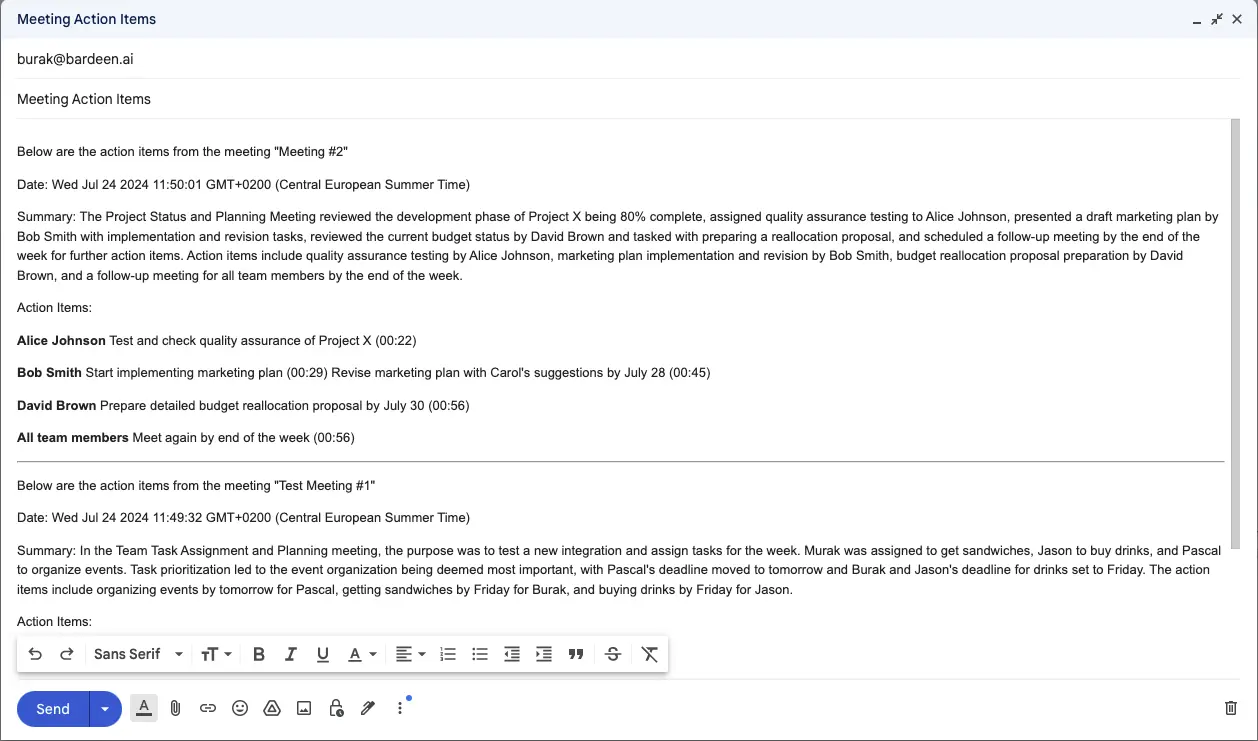Open the text alignment dropdown

pyautogui.click(x=410, y=654)
